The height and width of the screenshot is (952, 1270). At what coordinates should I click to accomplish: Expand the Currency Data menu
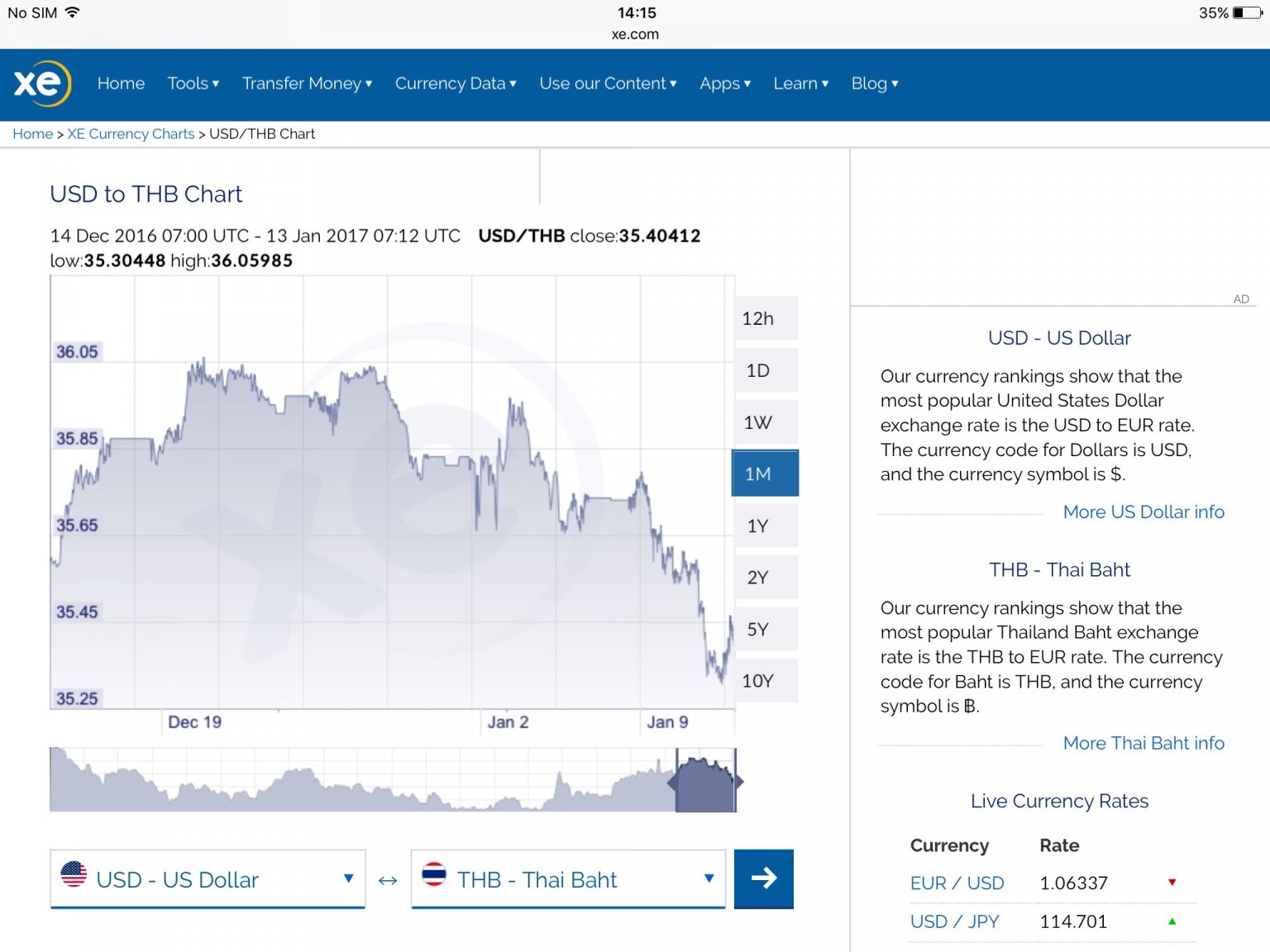[x=456, y=83]
